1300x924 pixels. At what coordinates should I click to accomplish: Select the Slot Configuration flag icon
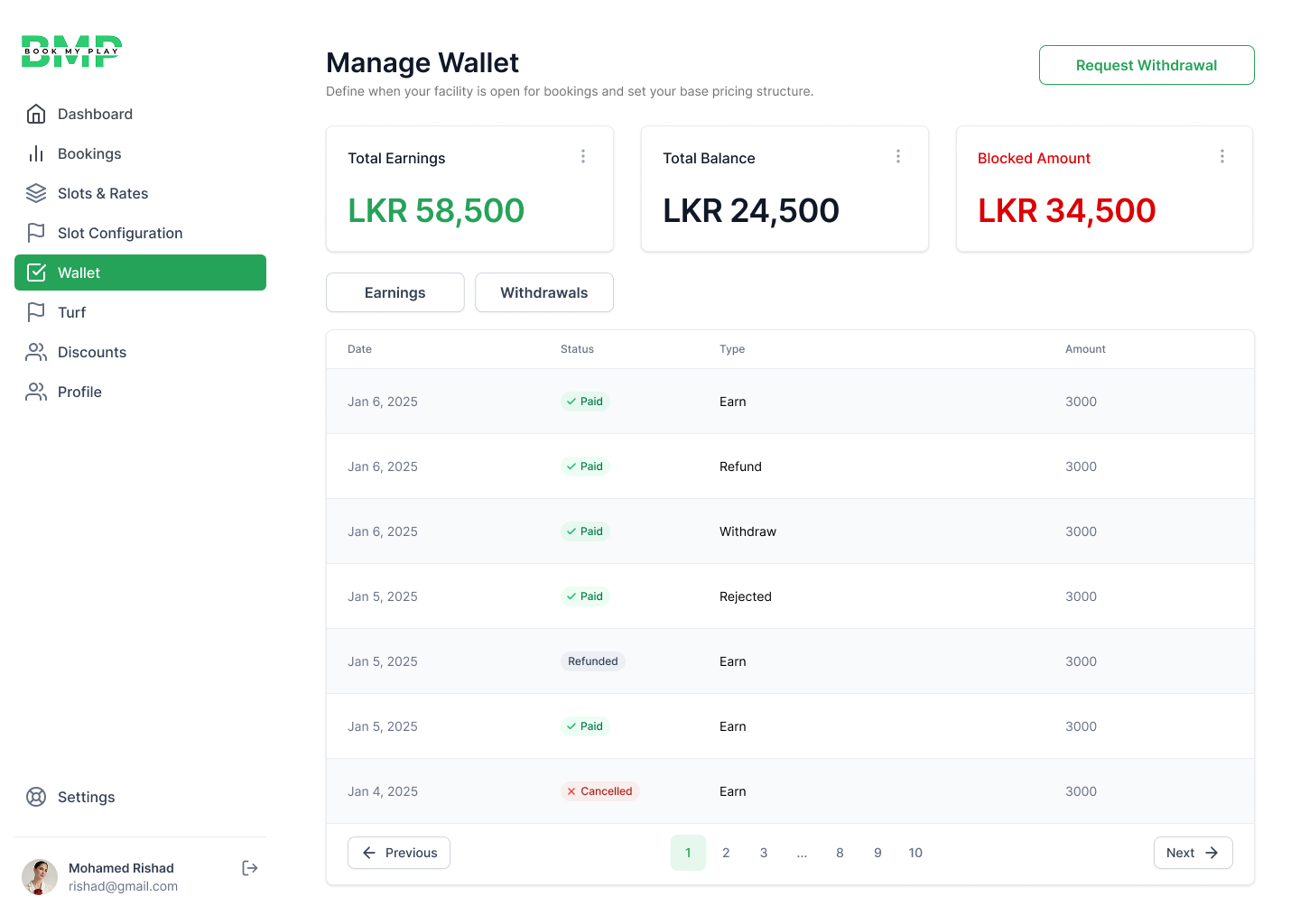(36, 233)
